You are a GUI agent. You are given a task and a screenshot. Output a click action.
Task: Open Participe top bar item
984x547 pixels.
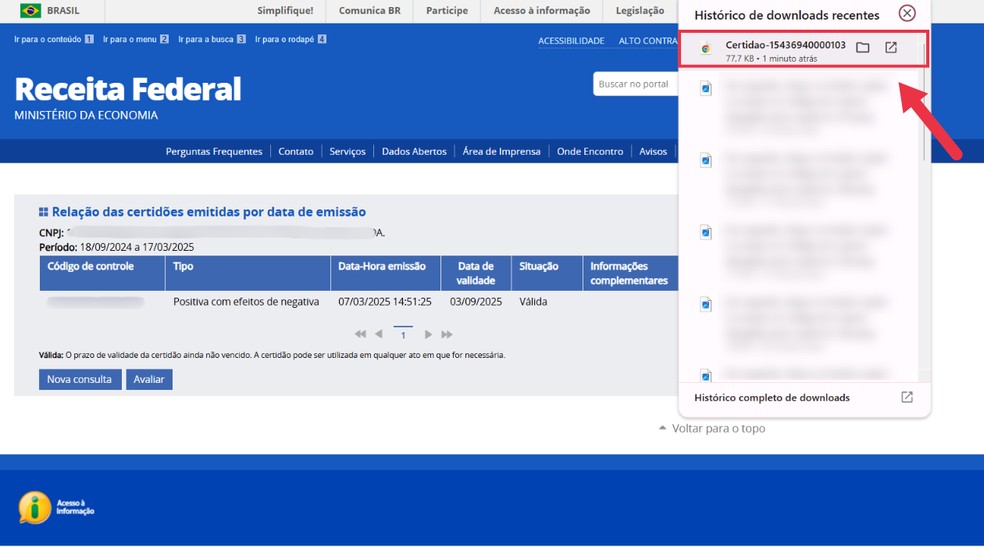[x=447, y=11]
